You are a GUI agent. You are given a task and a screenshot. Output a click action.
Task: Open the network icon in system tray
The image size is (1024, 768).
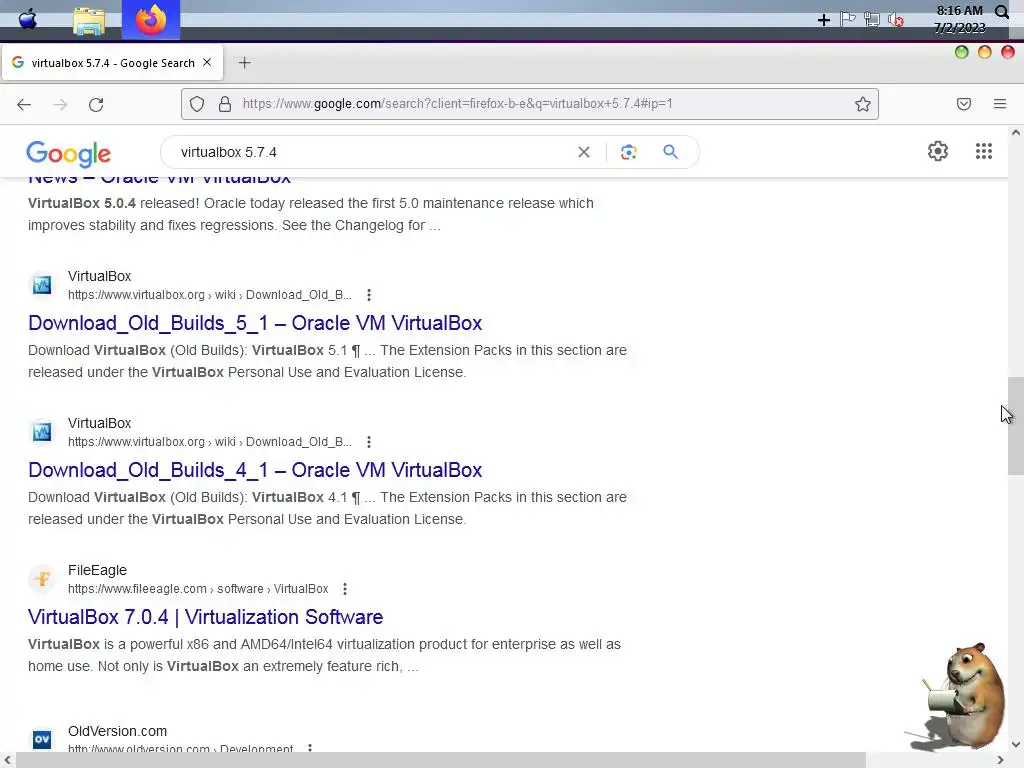[x=871, y=20]
